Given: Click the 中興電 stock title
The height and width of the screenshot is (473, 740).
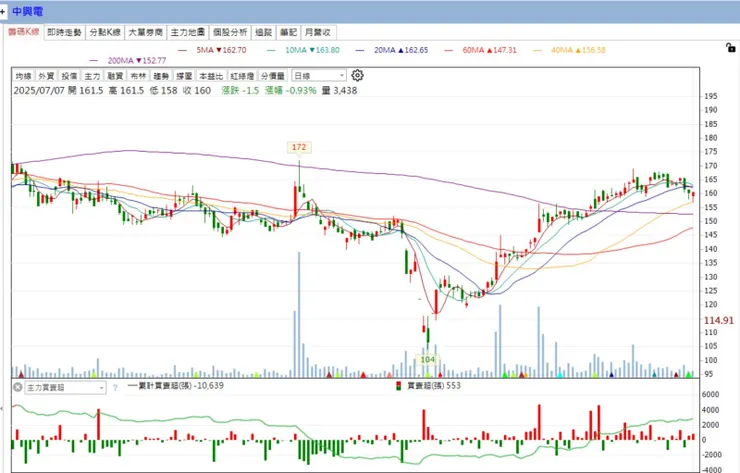Looking at the screenshot, I should tap(27, 11).
